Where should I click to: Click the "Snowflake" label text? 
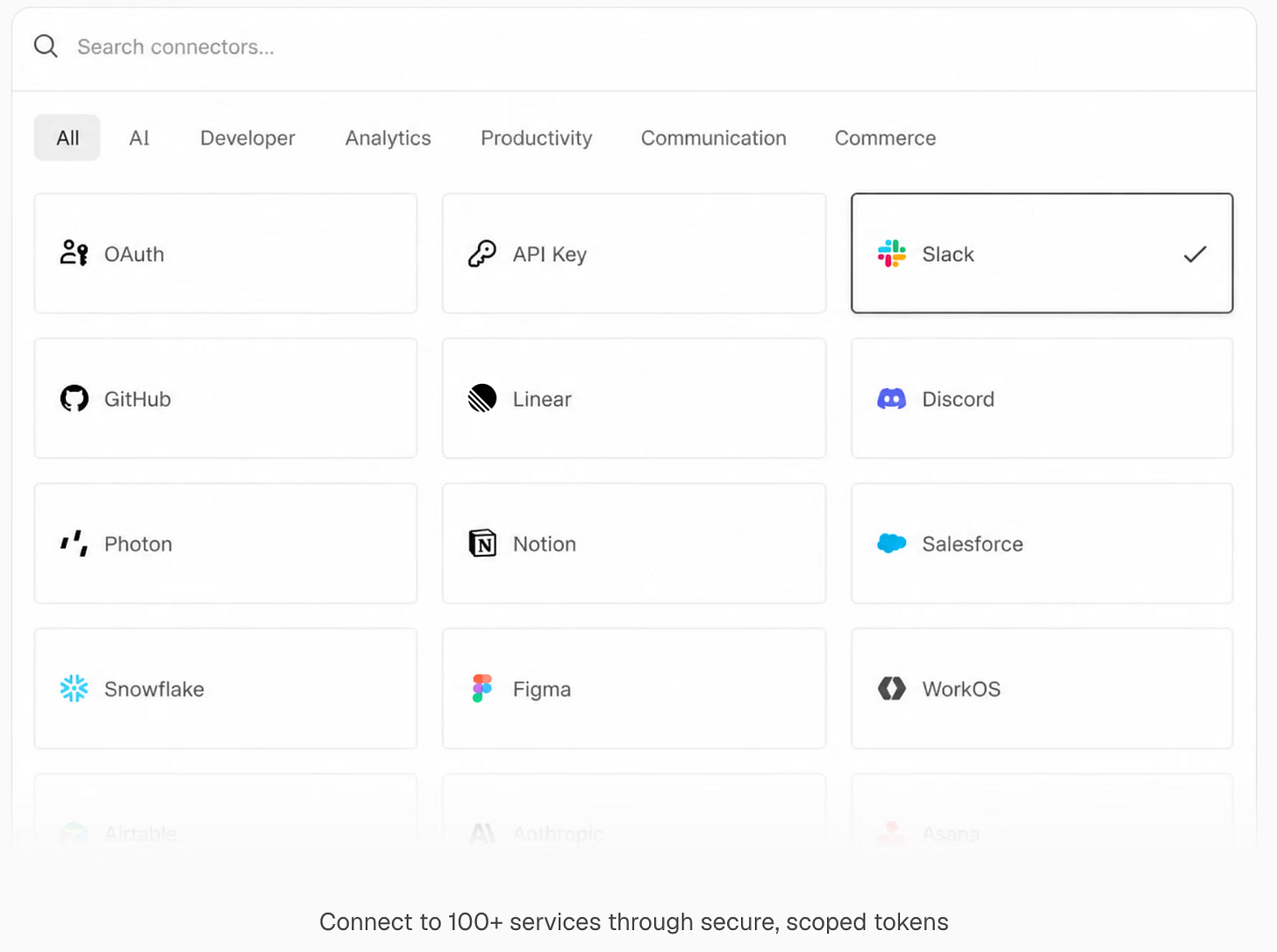click(x=154, y=689)
